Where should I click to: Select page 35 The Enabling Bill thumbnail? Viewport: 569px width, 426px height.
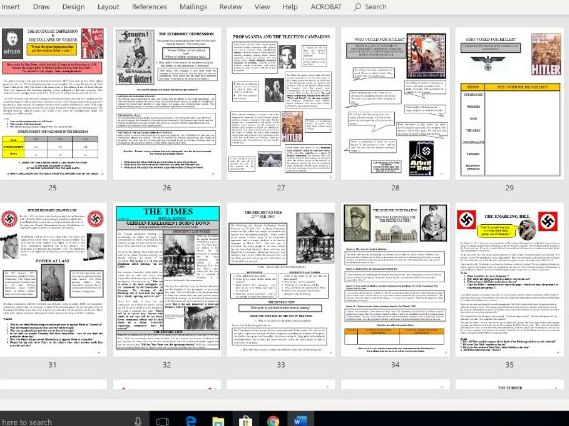click(509, 279)
